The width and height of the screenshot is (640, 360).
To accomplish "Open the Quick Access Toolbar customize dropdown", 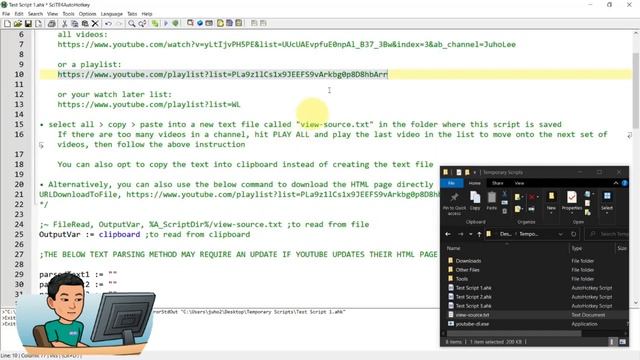I will [x=475, y=172].
